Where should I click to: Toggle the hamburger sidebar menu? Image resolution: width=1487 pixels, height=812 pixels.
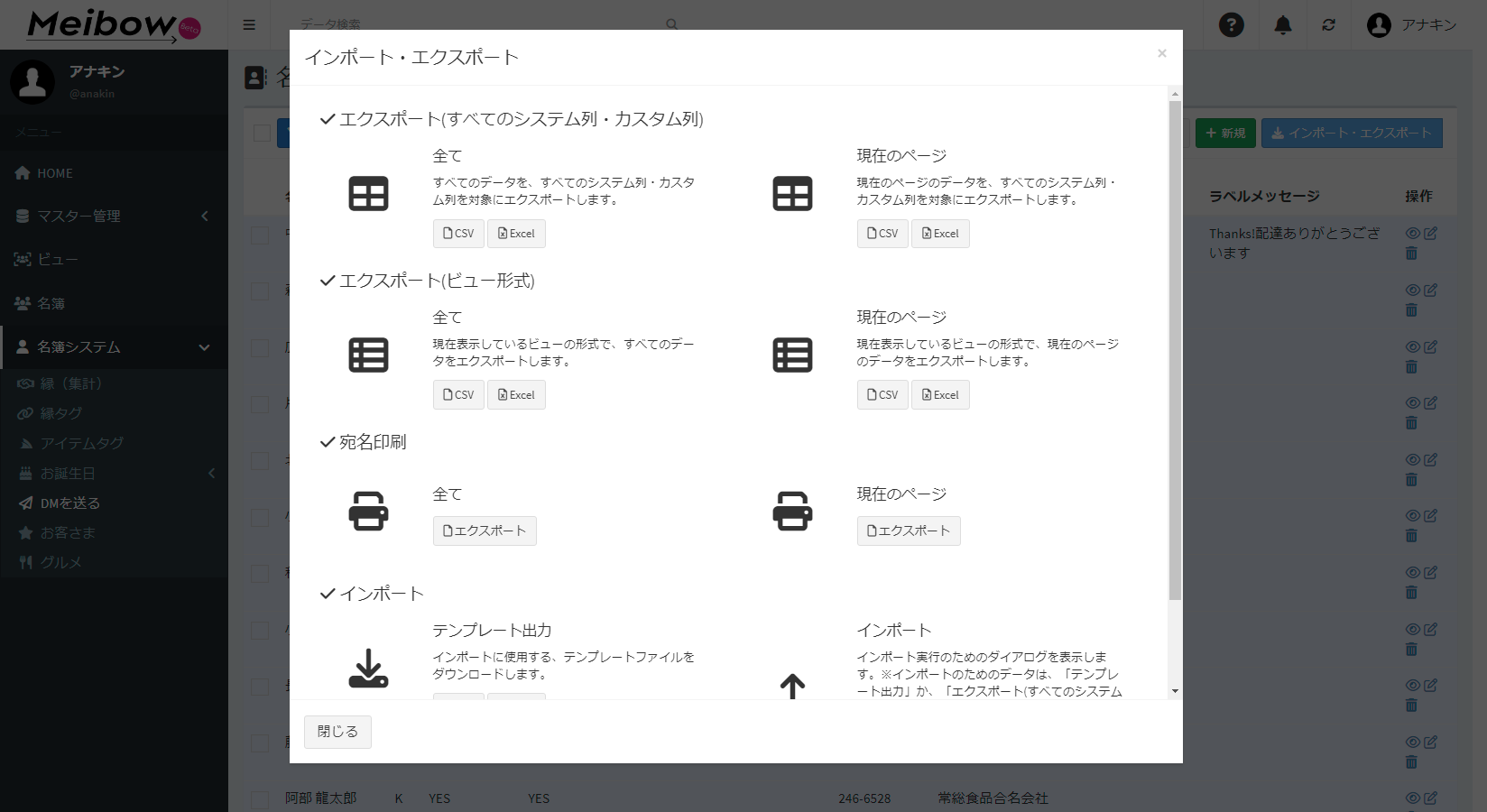[249, 24]
